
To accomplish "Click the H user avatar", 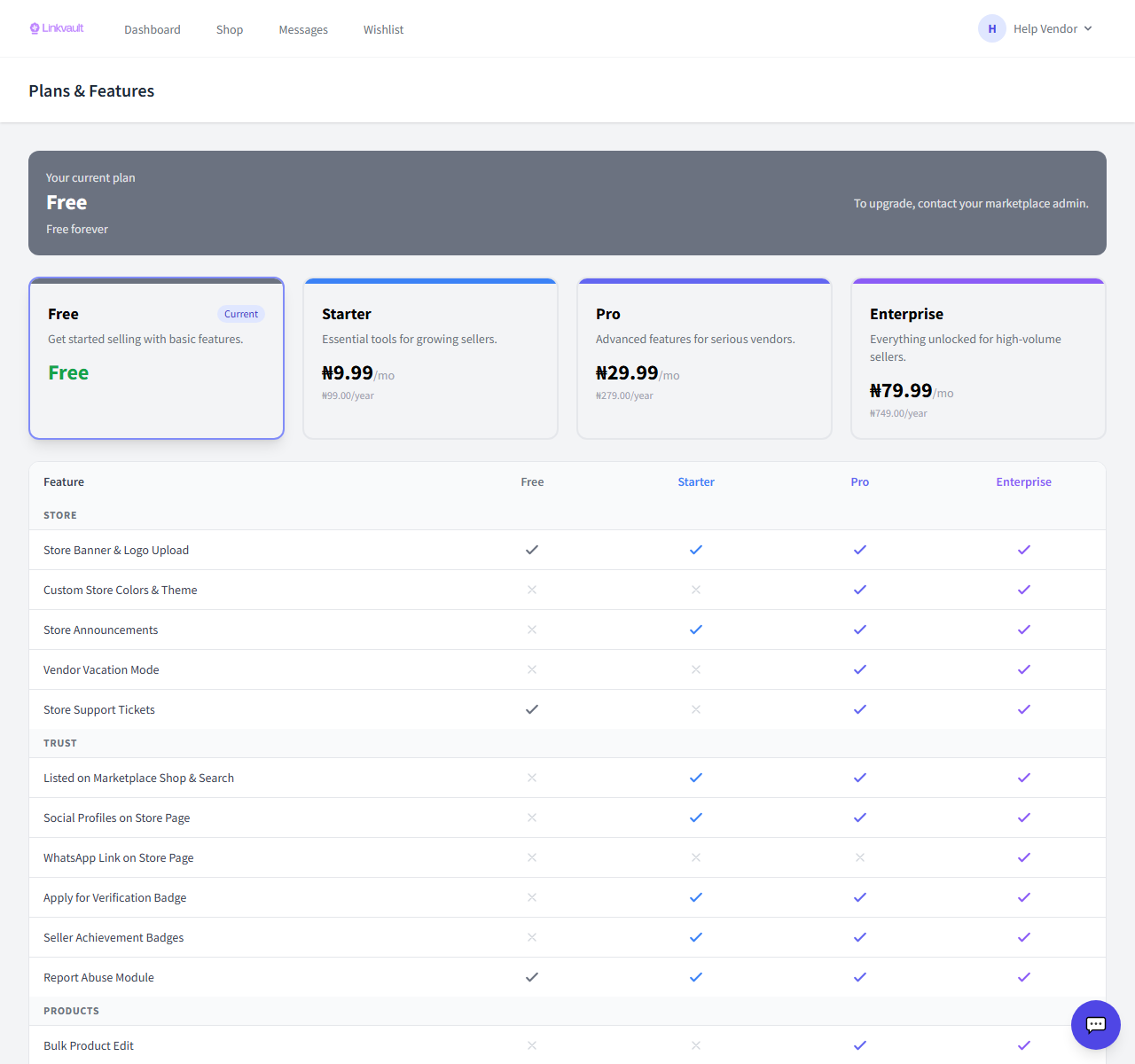I will coord(992,28).
